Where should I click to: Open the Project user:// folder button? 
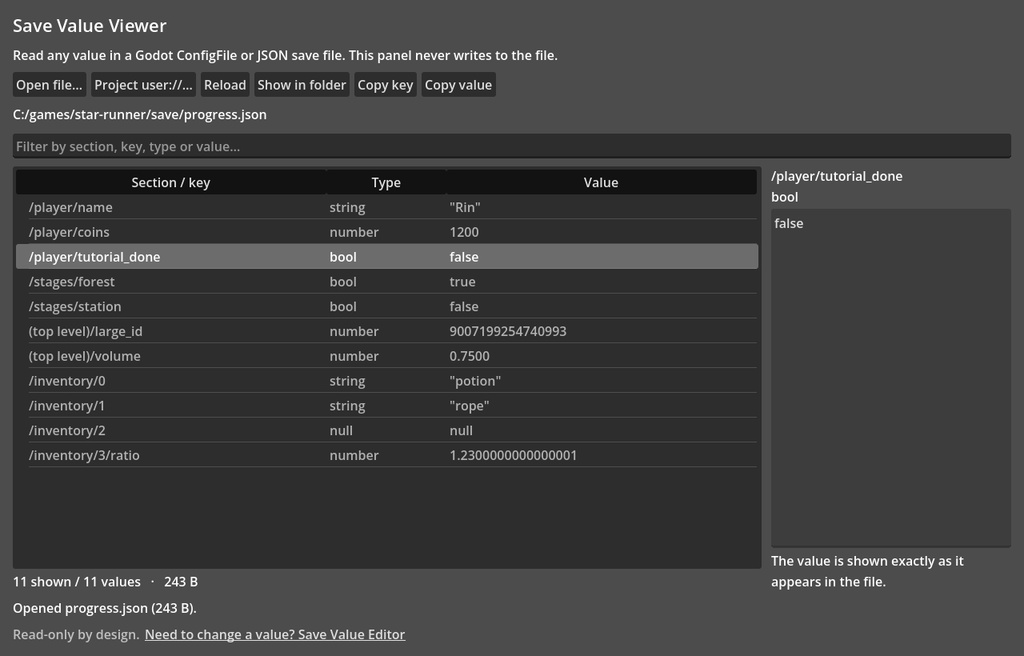click(144, 85)
